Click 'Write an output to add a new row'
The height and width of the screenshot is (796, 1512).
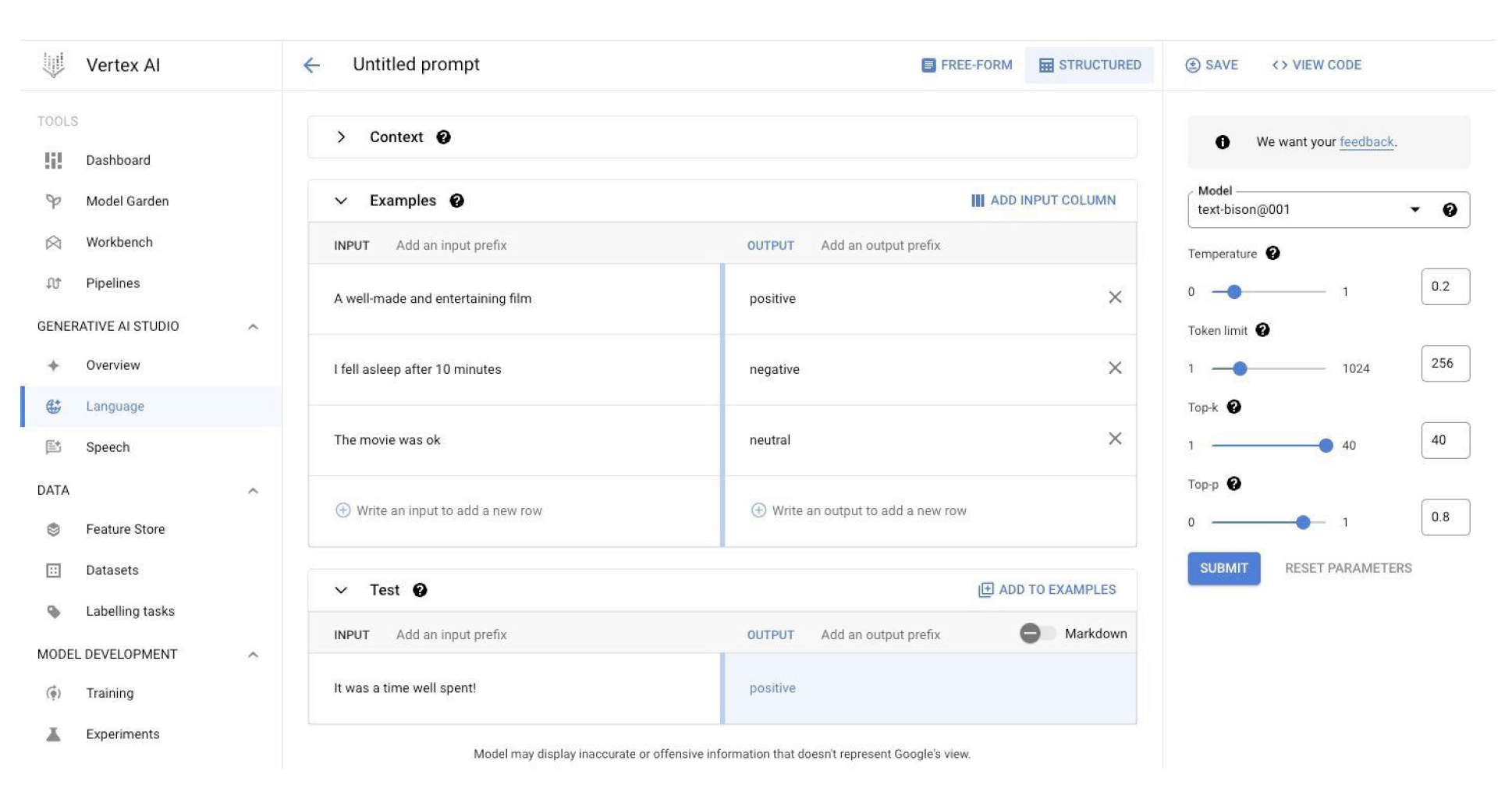(869, 511)
